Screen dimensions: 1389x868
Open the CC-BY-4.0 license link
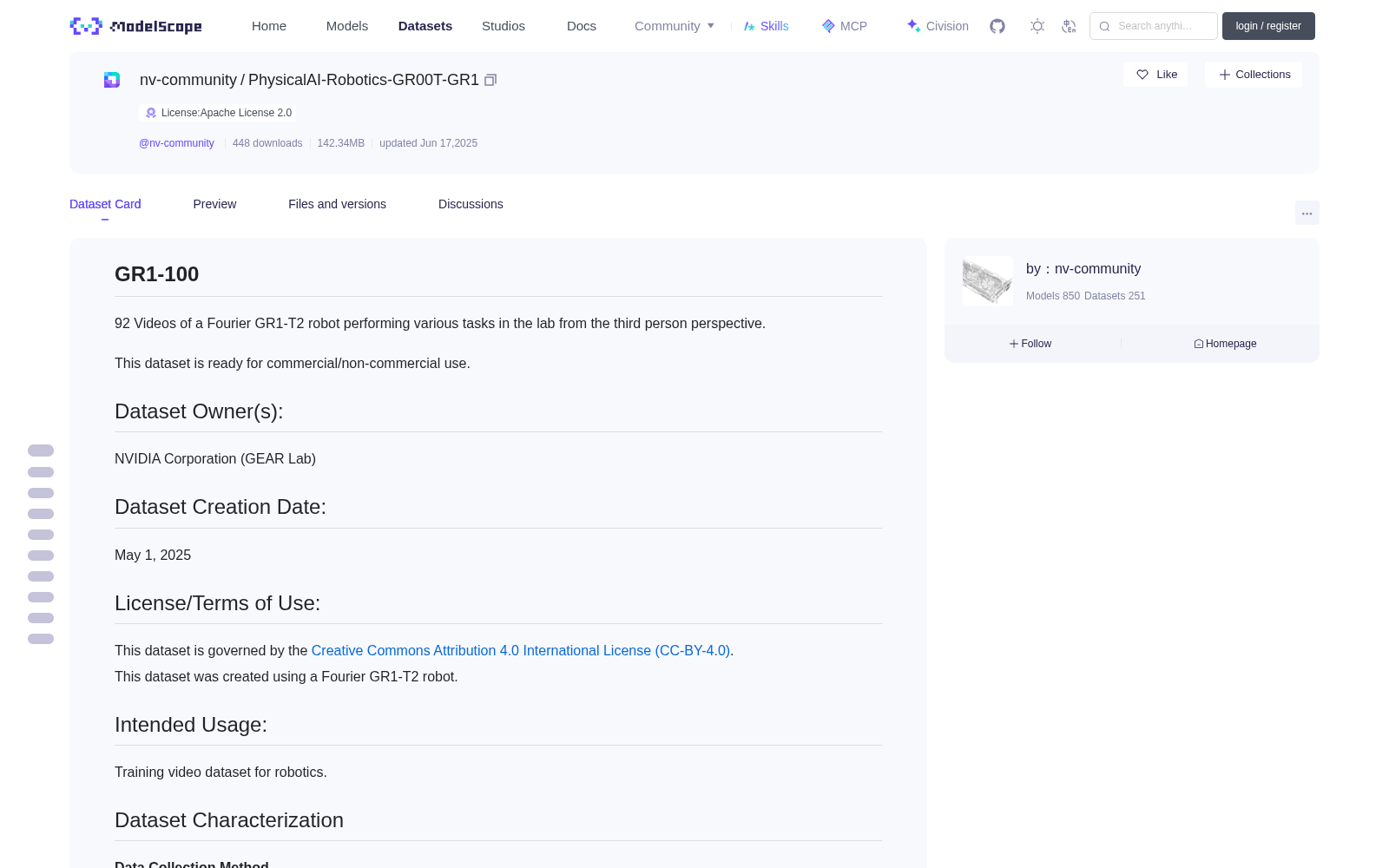click(x=521, y=650)
